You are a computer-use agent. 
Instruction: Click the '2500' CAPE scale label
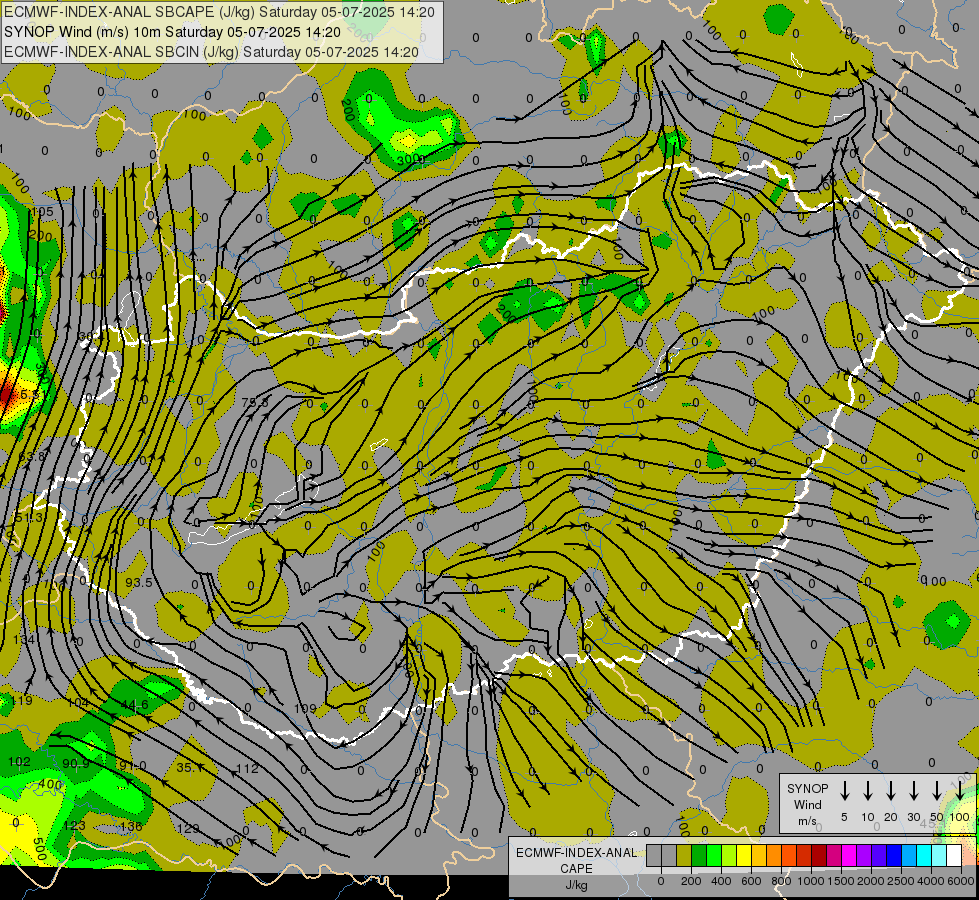pyautogui.click(x=901, y=881)
